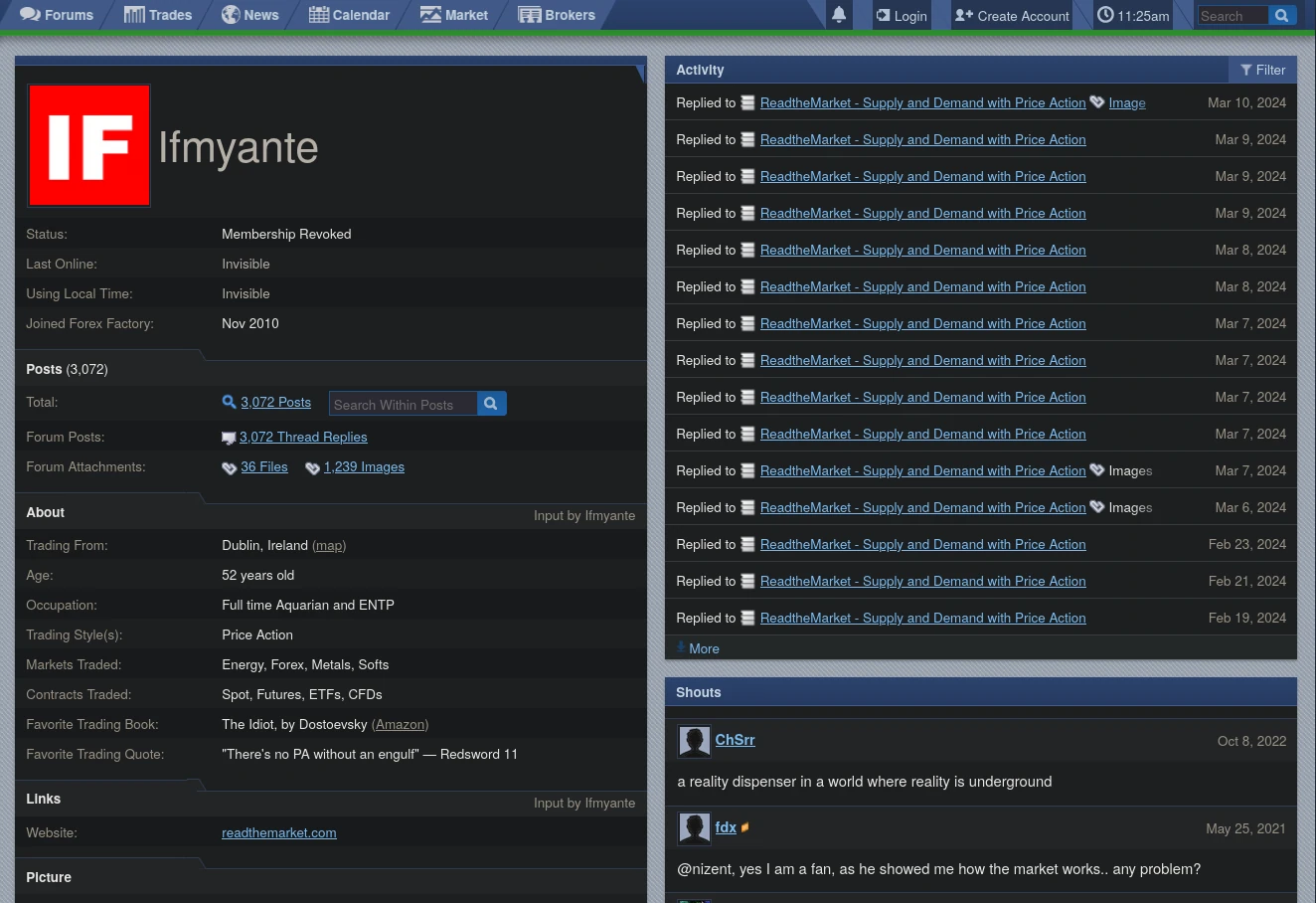Open the Forums menu
Image resolution: width=1316 pixels, height=903 pixels.
click(x=57, y=15)
